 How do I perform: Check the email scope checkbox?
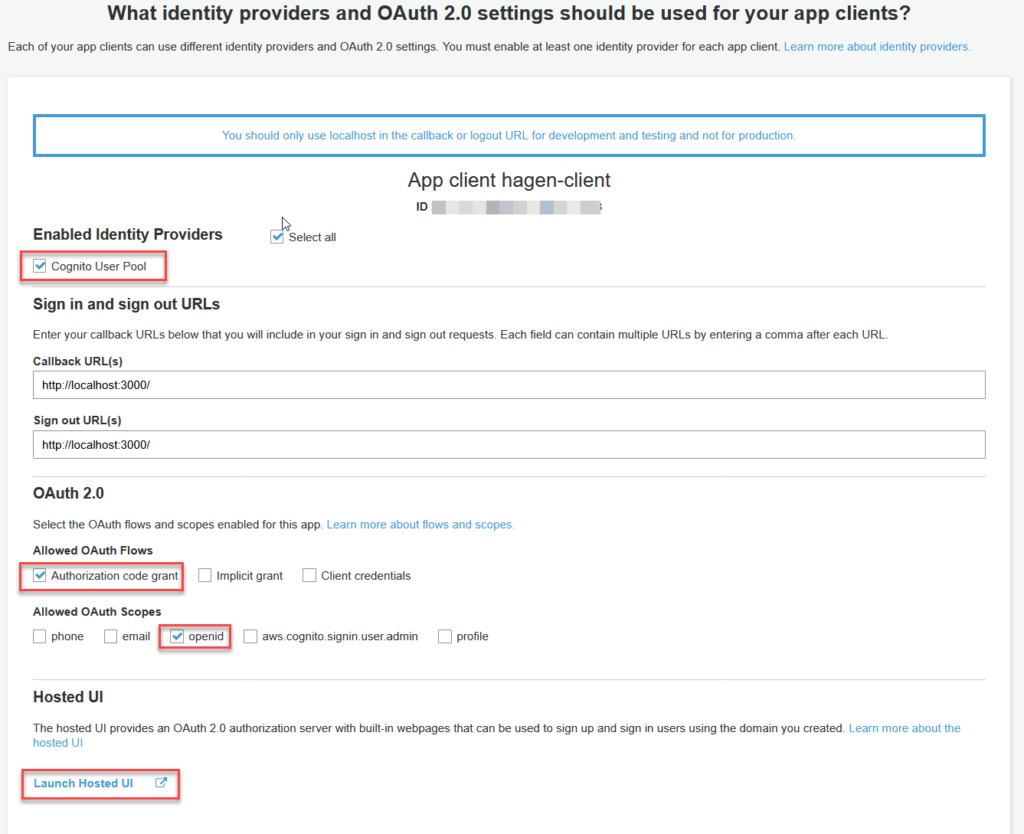pyautogui.click(x=111, y=636)
